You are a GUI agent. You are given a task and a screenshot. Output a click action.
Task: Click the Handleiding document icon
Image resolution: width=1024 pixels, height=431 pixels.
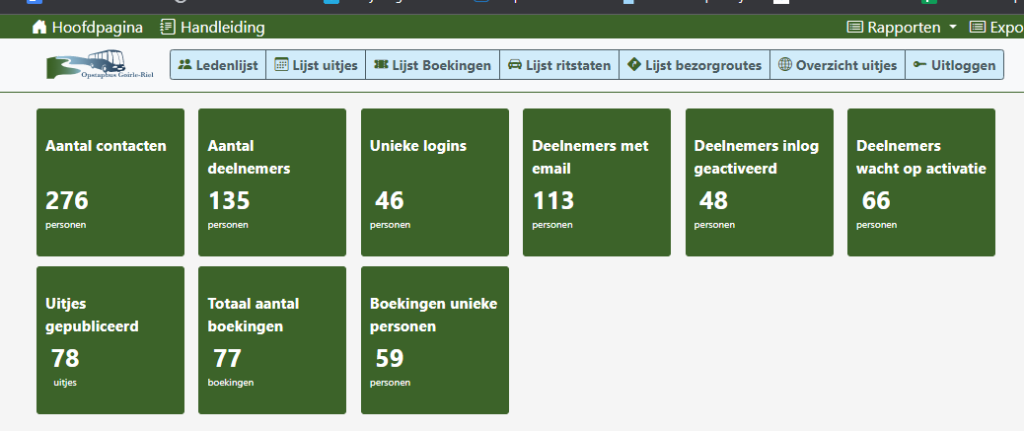point(167,27)
